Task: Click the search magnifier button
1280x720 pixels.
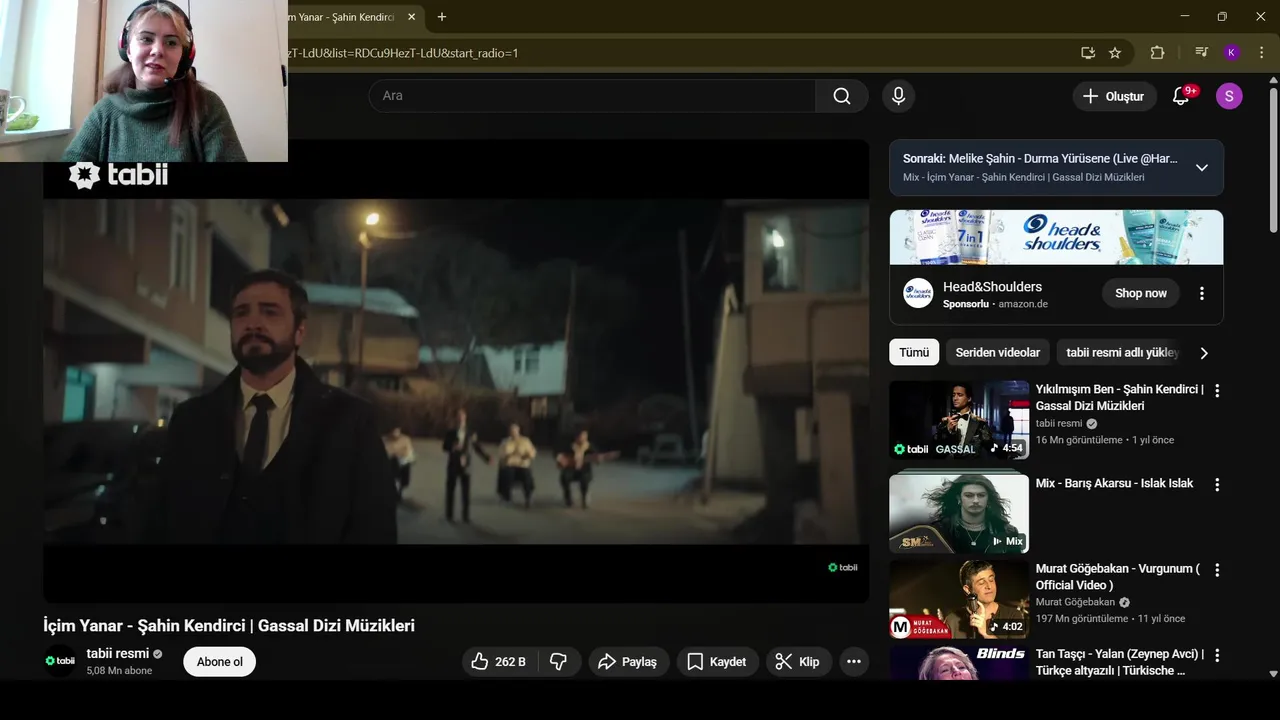Action: pyautogui.click(x=842, y=96)
